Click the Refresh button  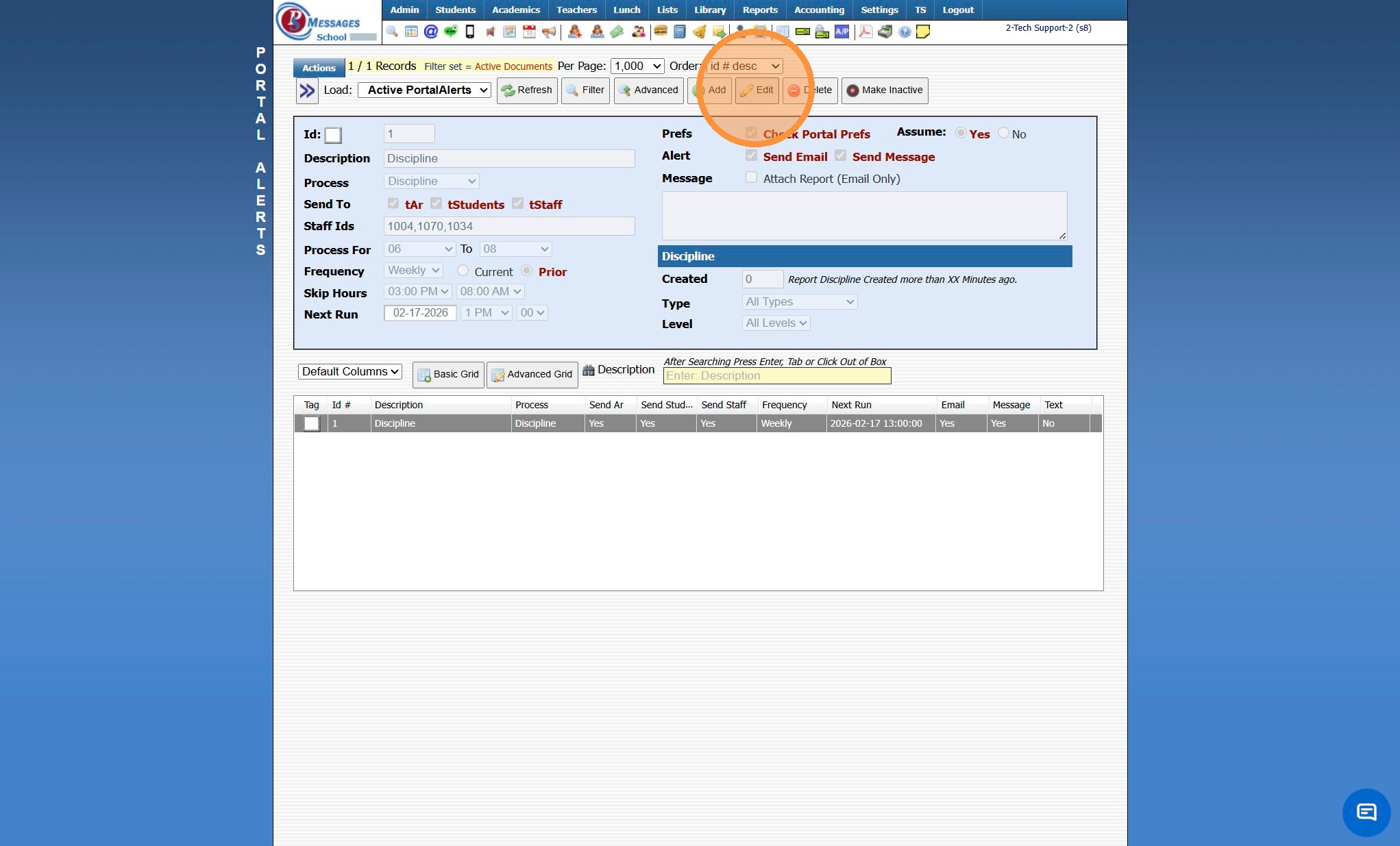526,90
